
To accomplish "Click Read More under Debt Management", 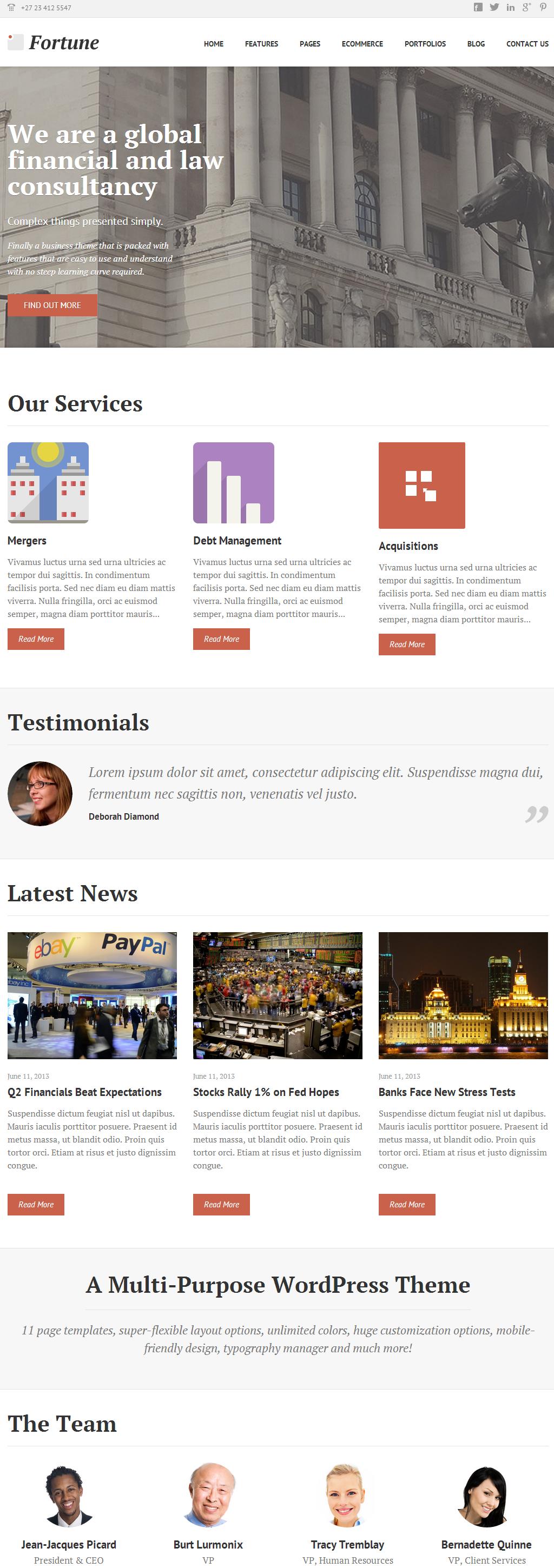I will (222, 639).
